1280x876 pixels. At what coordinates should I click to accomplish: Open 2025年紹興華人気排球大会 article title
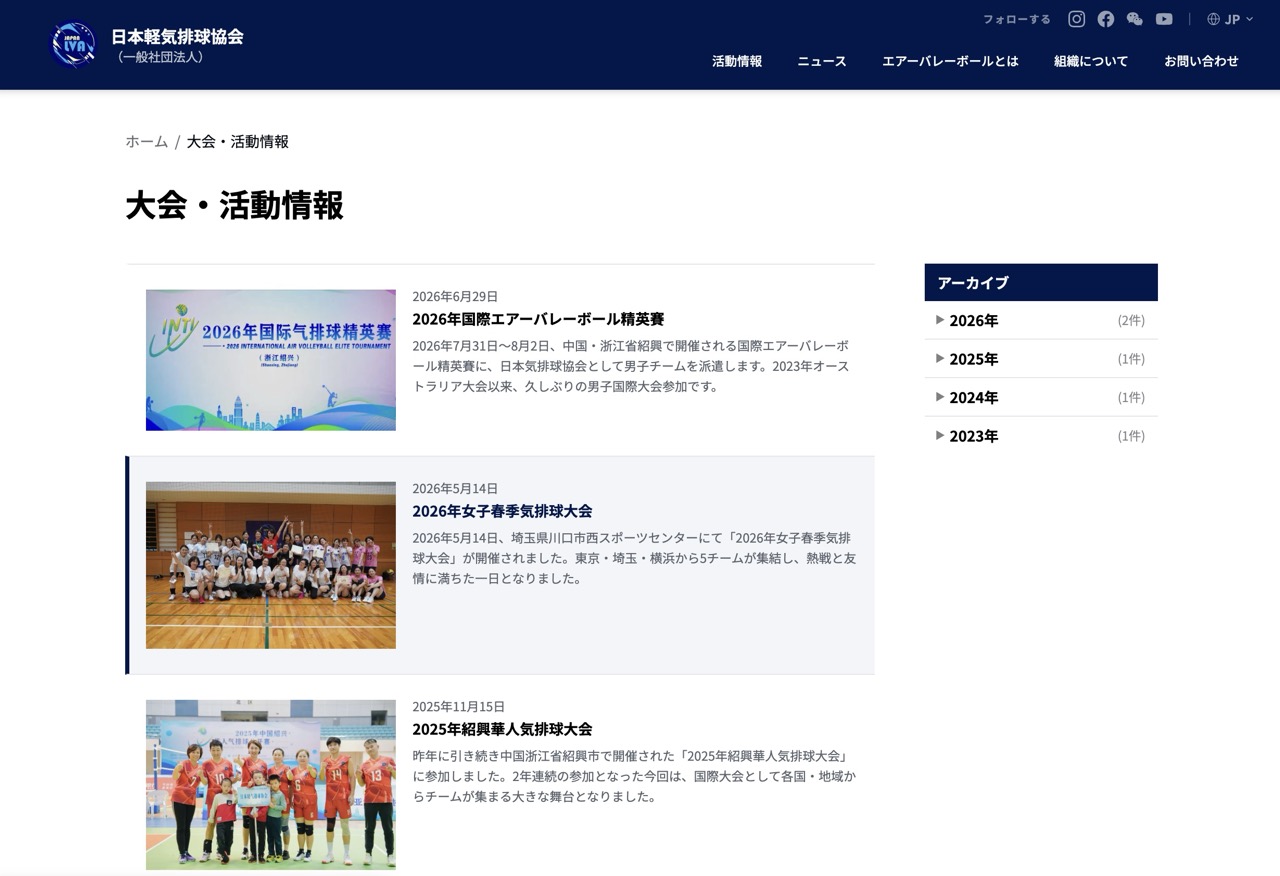[x=502, y=729]
